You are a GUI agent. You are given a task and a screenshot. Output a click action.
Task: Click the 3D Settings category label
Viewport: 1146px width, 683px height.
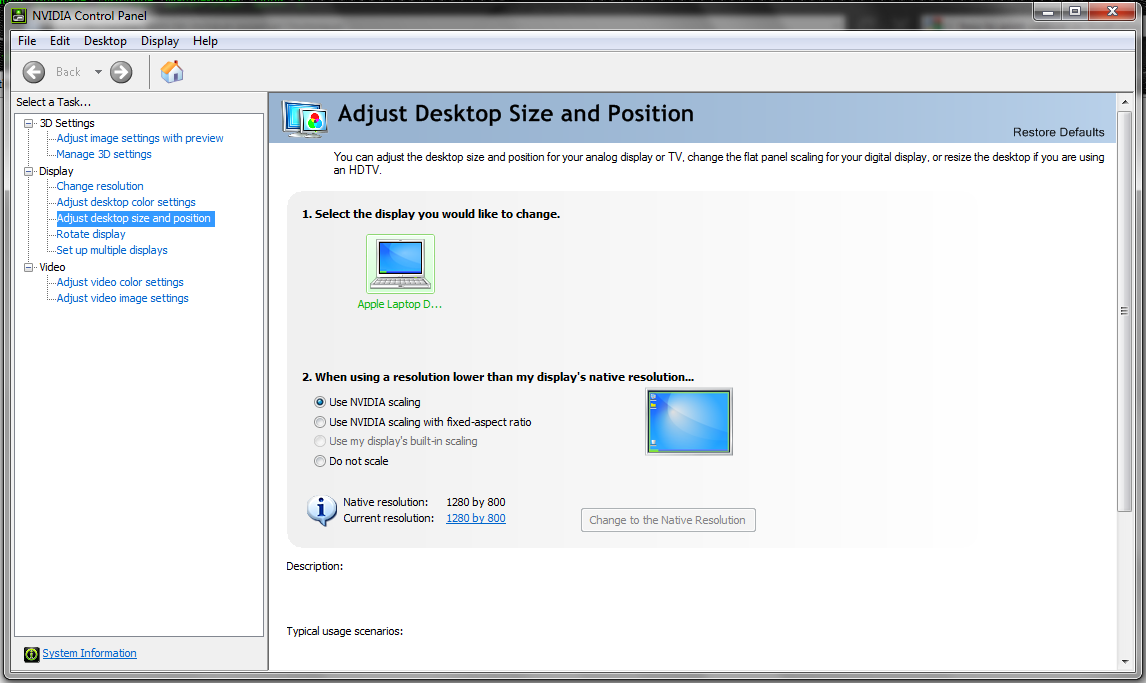[x=67, y=123]
